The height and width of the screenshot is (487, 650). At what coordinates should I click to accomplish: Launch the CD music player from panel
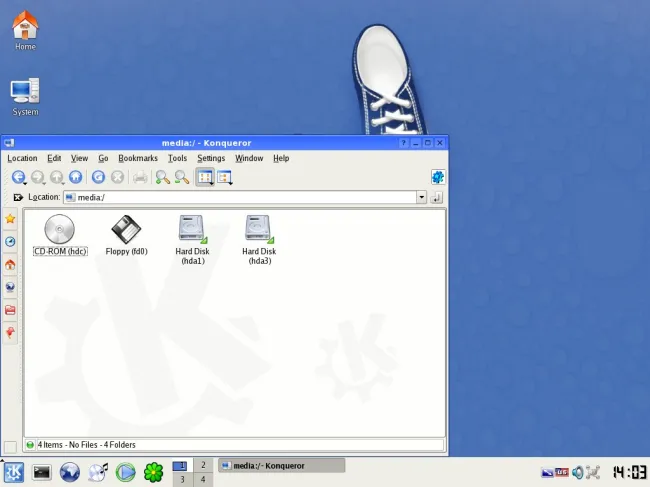98,472
